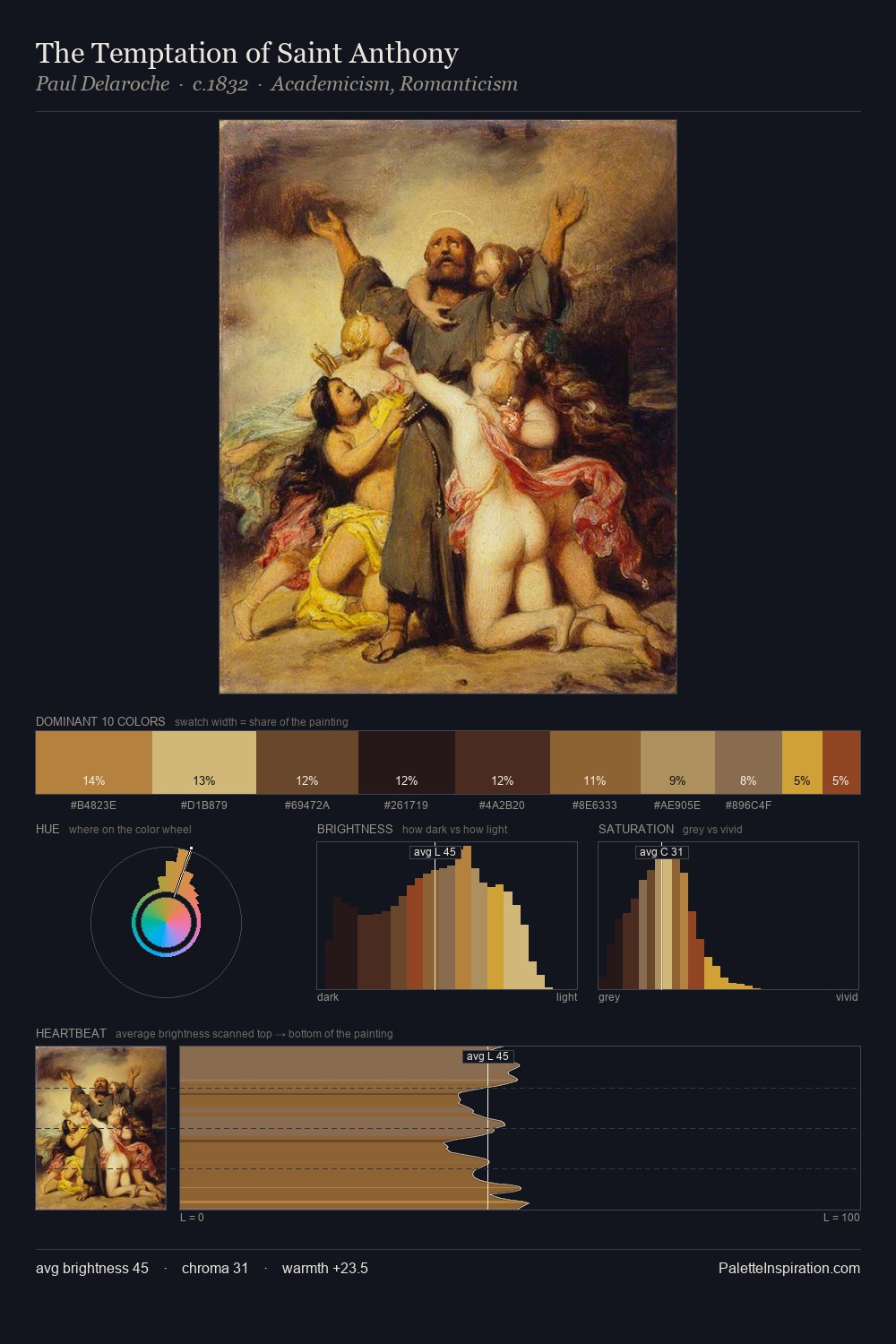Click the artist name 'Paul Delaroche'
This screenshot has width=896, height=1344.
pos(102,83)
